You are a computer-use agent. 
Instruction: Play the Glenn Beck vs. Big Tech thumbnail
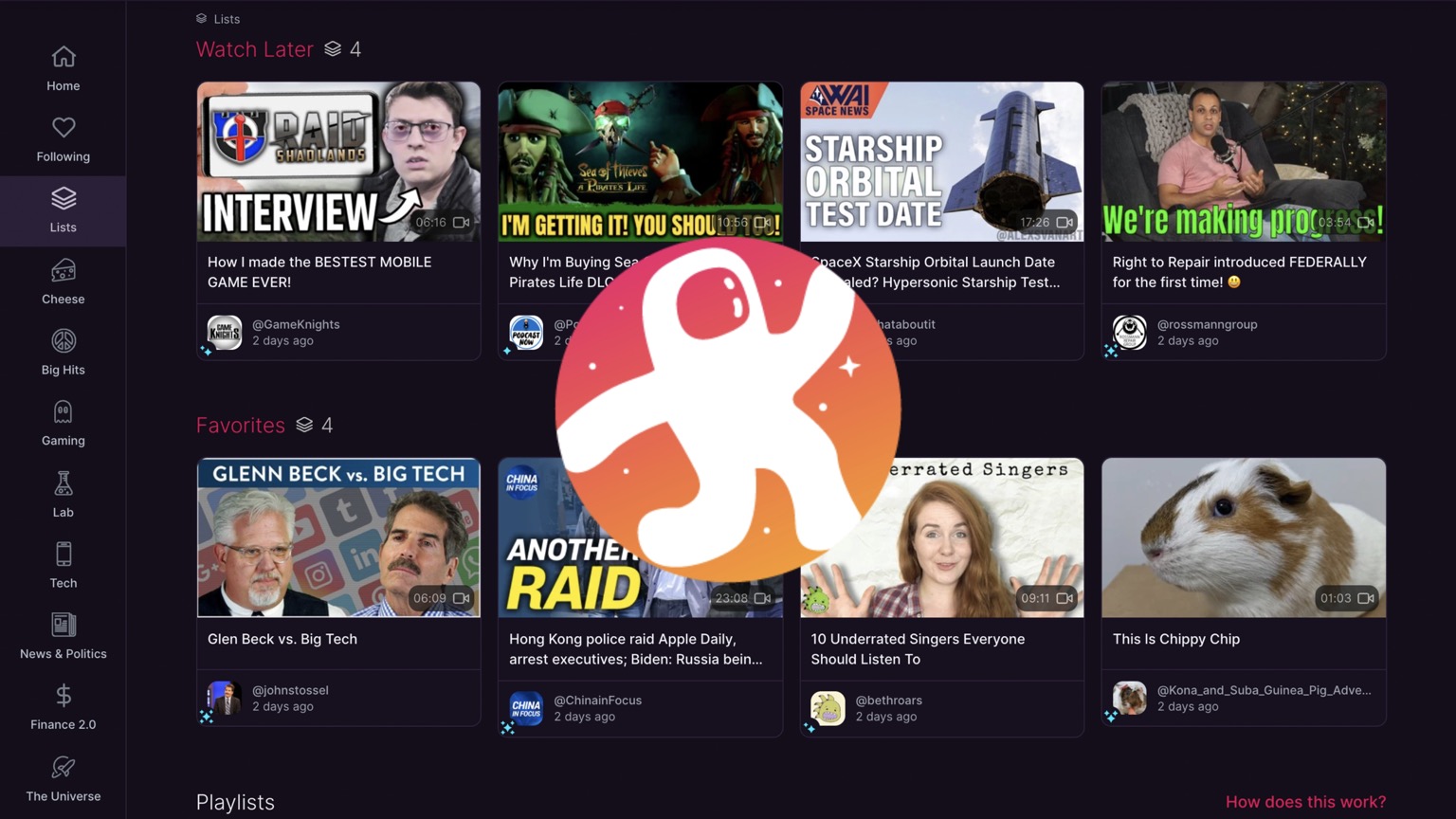(338, 537)
